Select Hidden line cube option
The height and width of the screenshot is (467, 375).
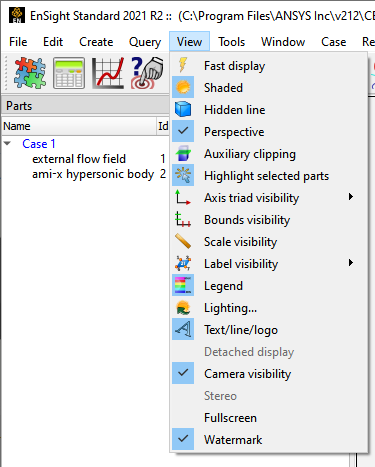point(269,110)
